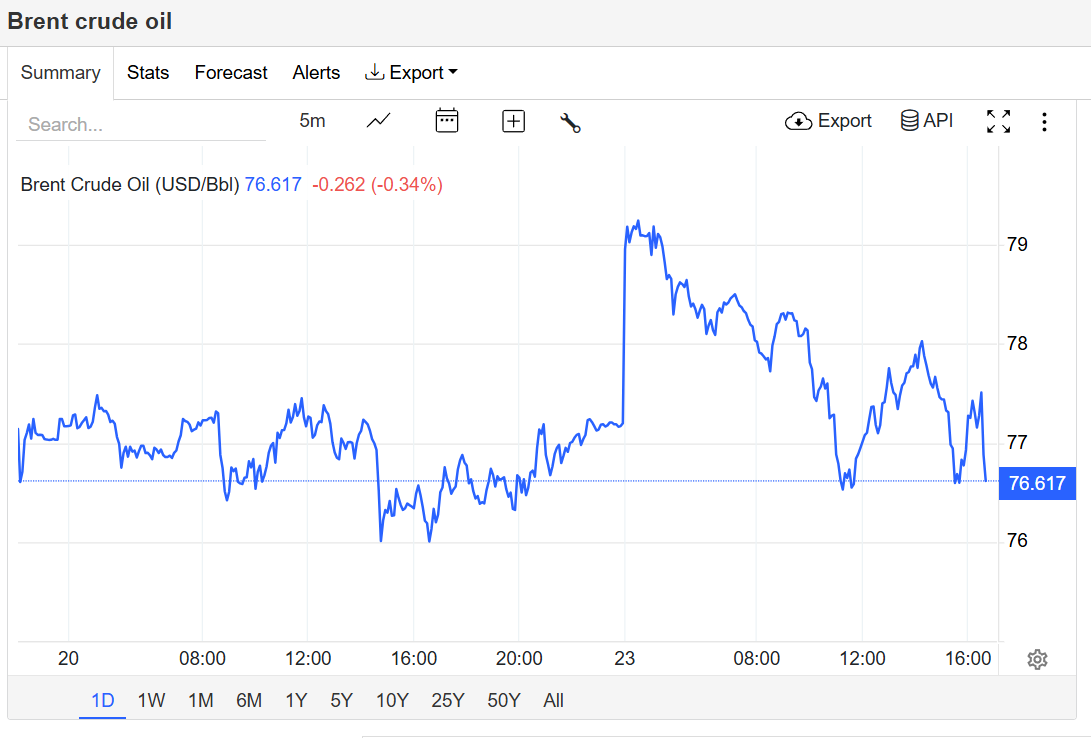Open the wrench chart tools icon
The height and width of the screenshot is (738, 1091).
(x=570, y=122)
